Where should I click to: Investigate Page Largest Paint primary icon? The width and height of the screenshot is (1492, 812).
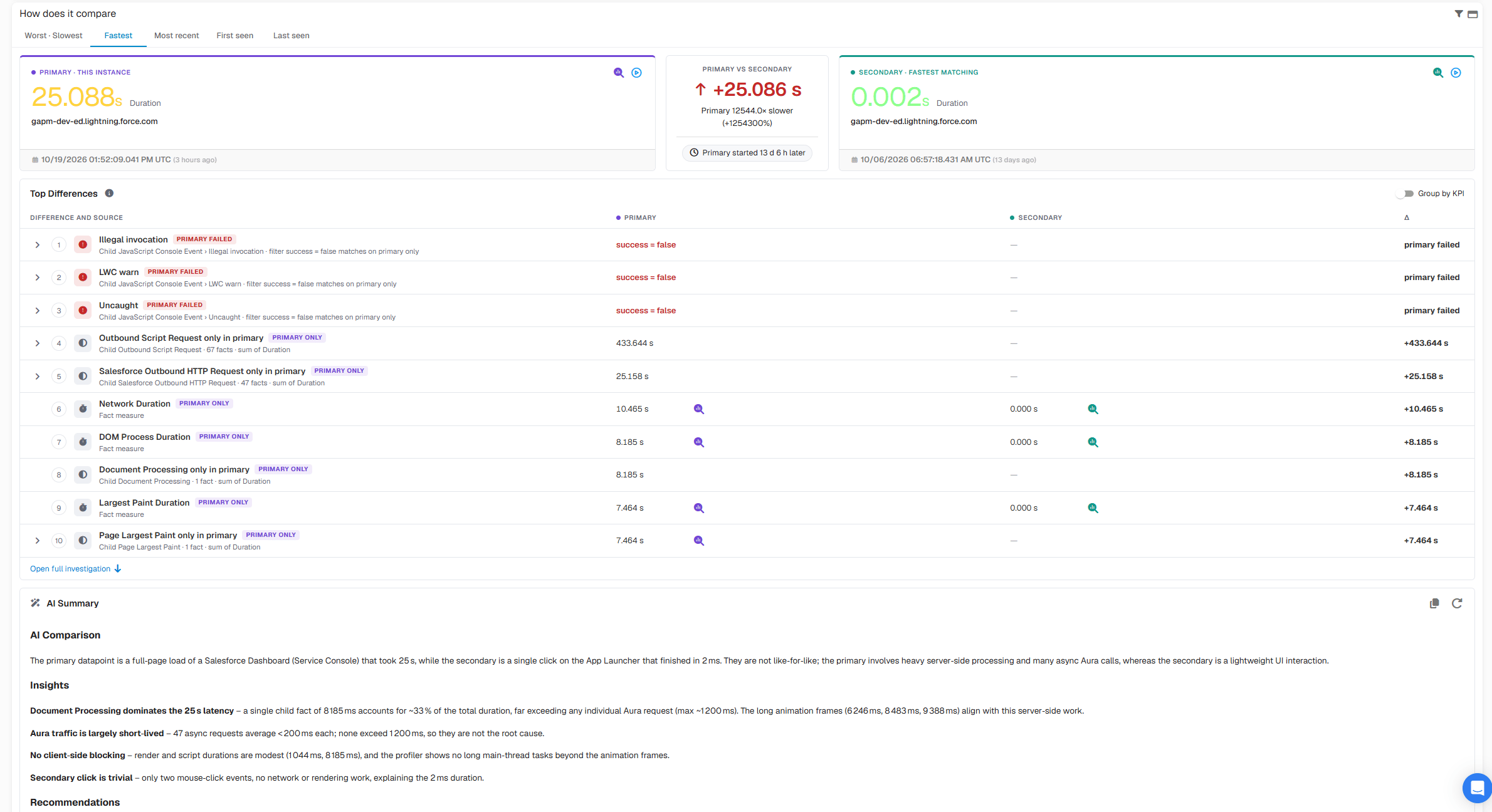(x=699, y=541)
